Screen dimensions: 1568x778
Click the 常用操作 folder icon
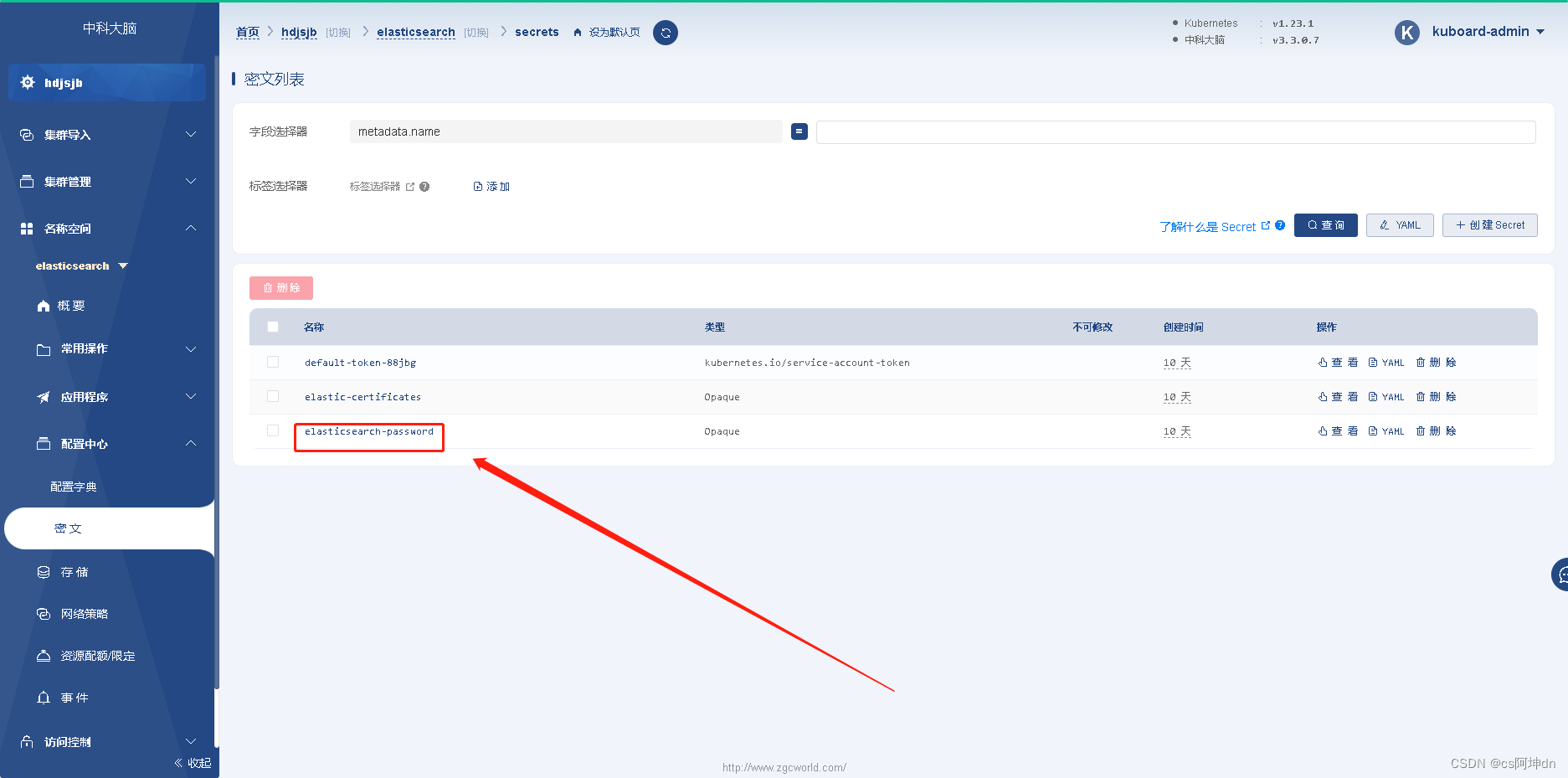pos(44,349)
